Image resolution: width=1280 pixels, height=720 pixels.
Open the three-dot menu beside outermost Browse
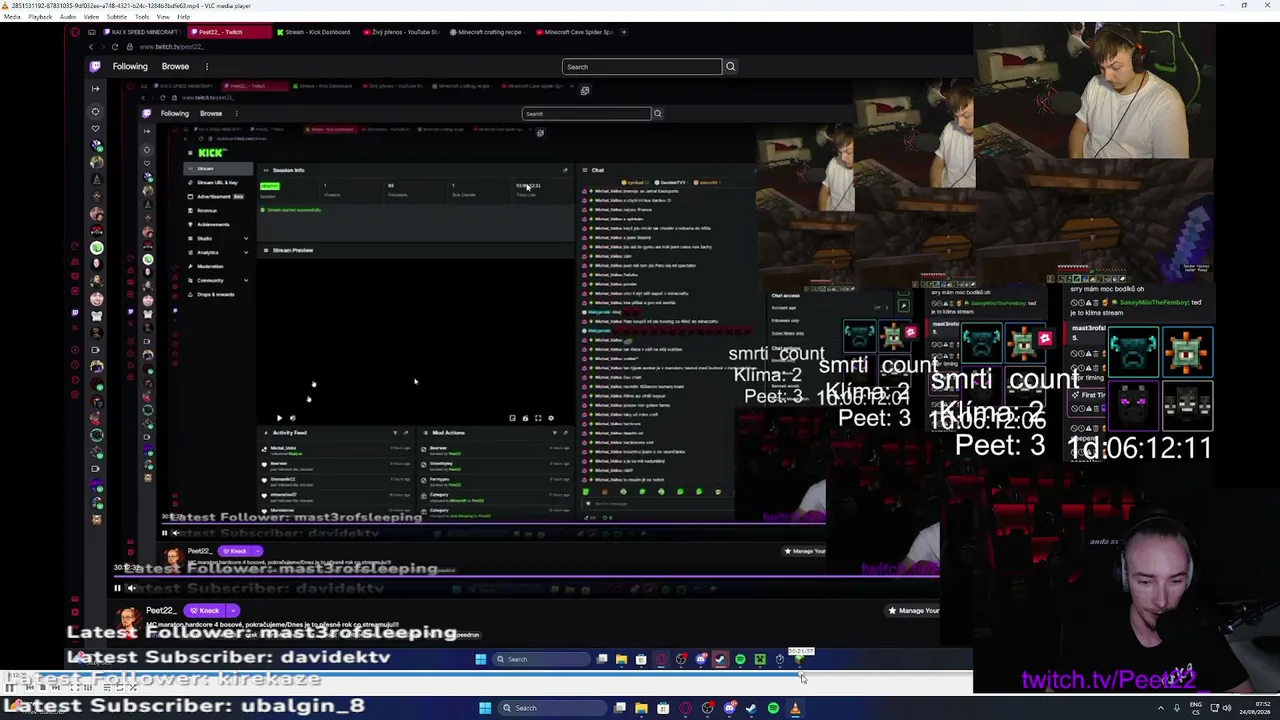[207, 67]
